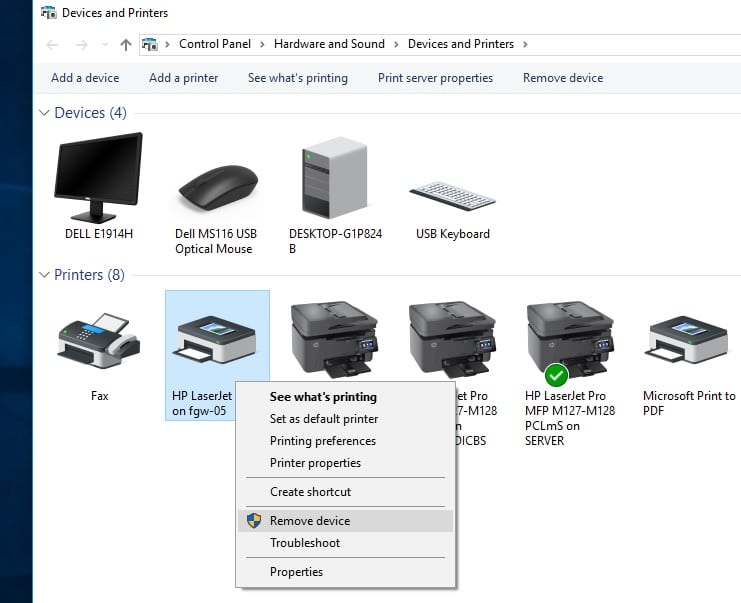741x603 pixels.
Task: Select the Fax printer icon
Action: (x=98, y=341)
